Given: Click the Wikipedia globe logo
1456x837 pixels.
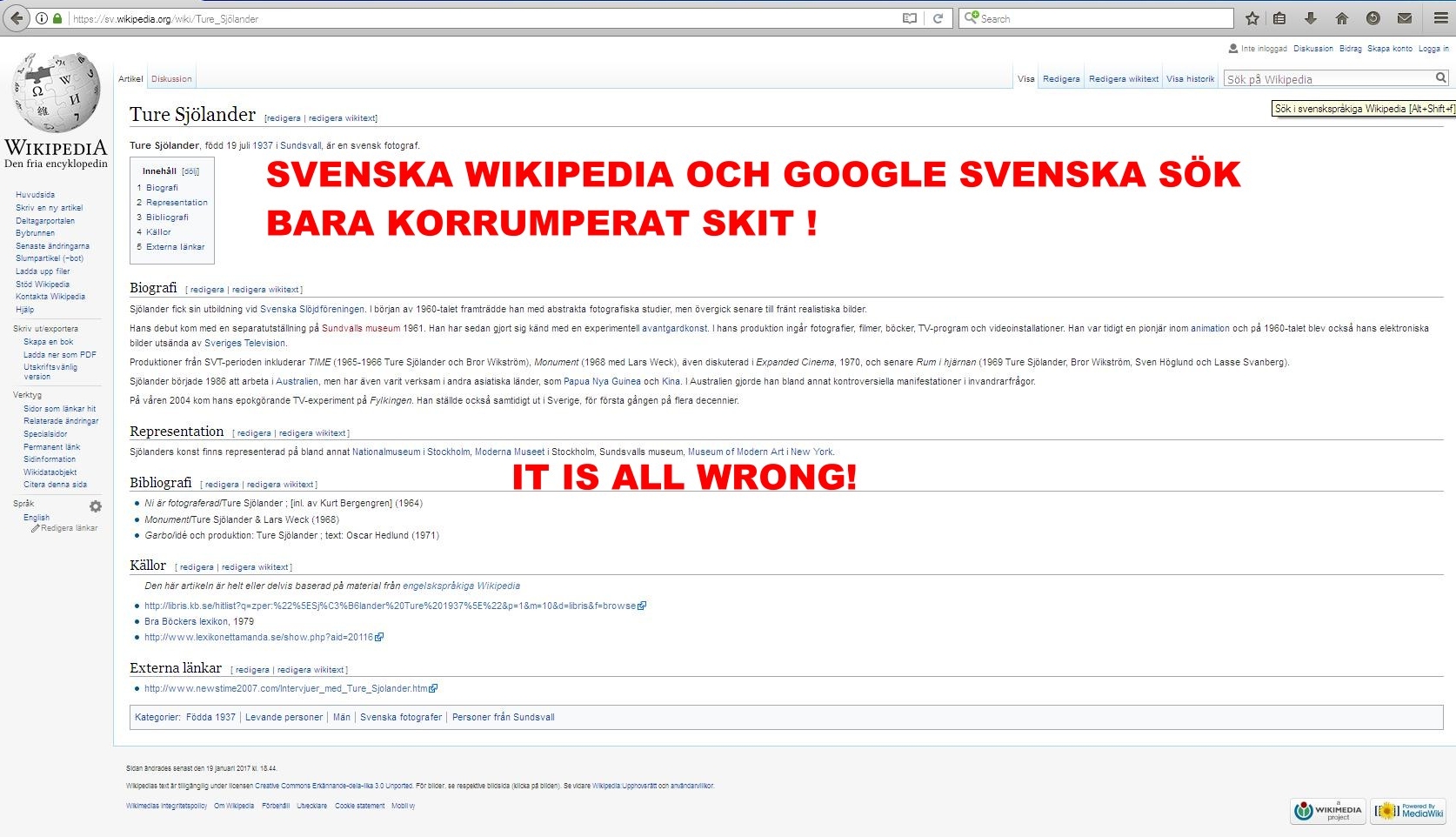Looking at the screenshot, I should (56, 90).
